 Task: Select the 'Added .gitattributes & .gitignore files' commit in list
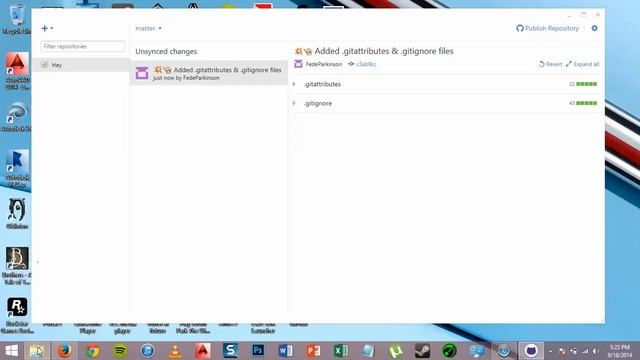coord(209,73)
